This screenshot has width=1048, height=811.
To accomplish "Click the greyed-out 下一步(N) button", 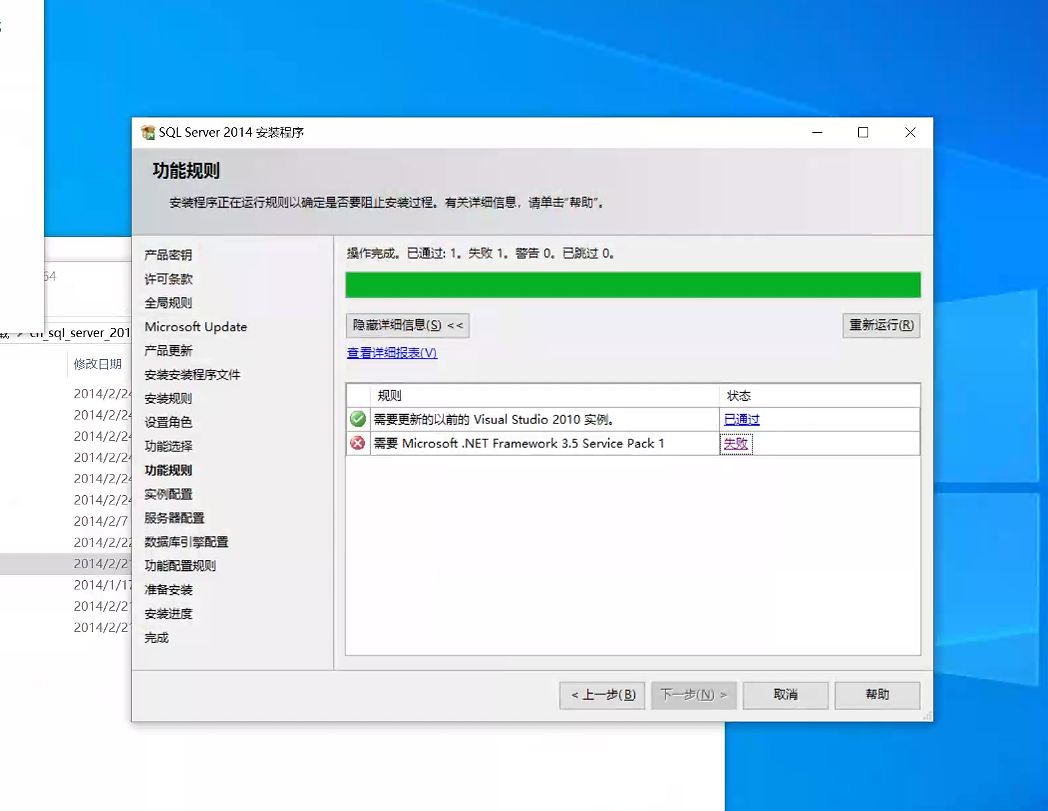I will (x=694, y=695).
